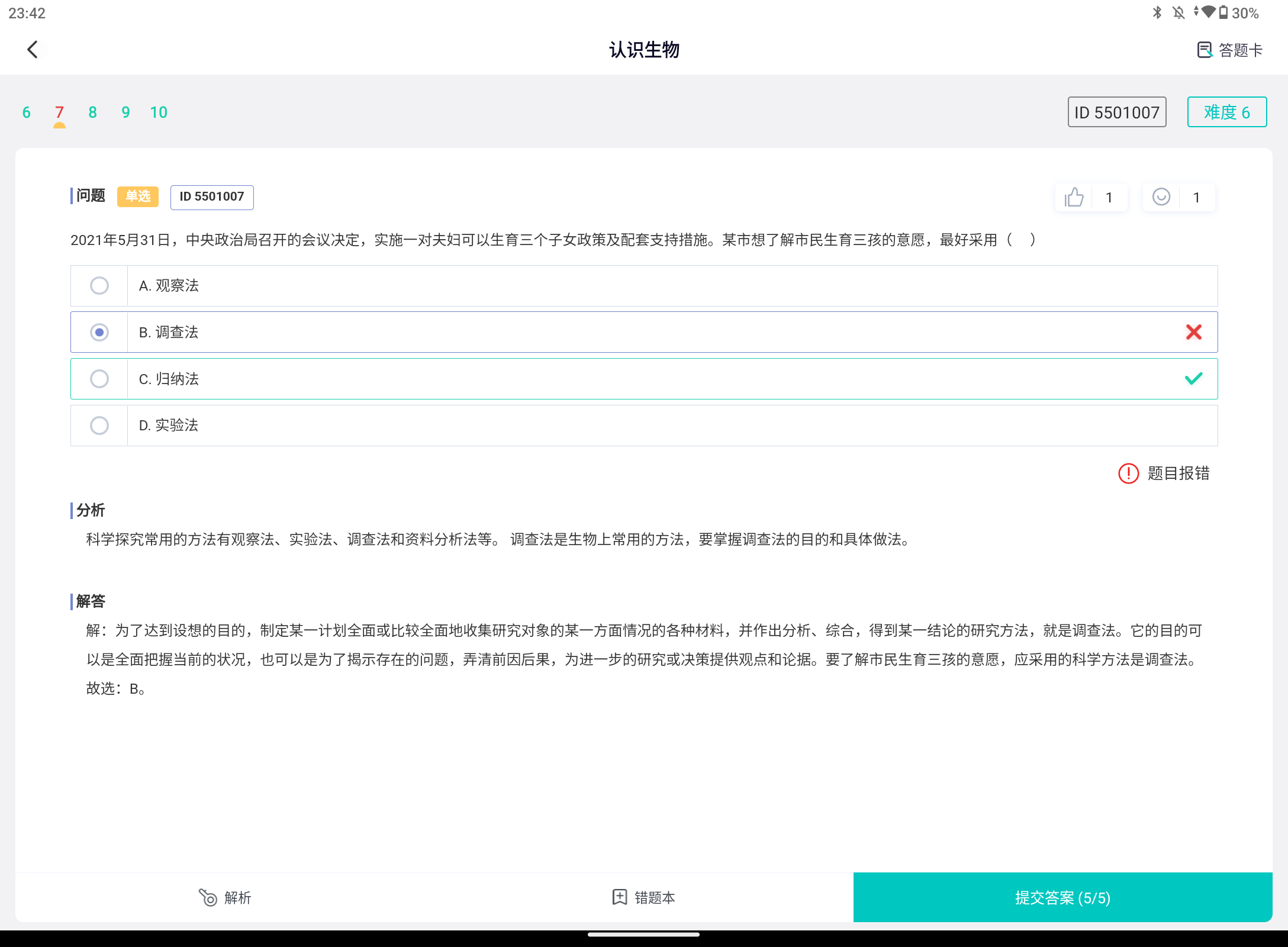Click the red X mark on option B

pos(1193,332)
